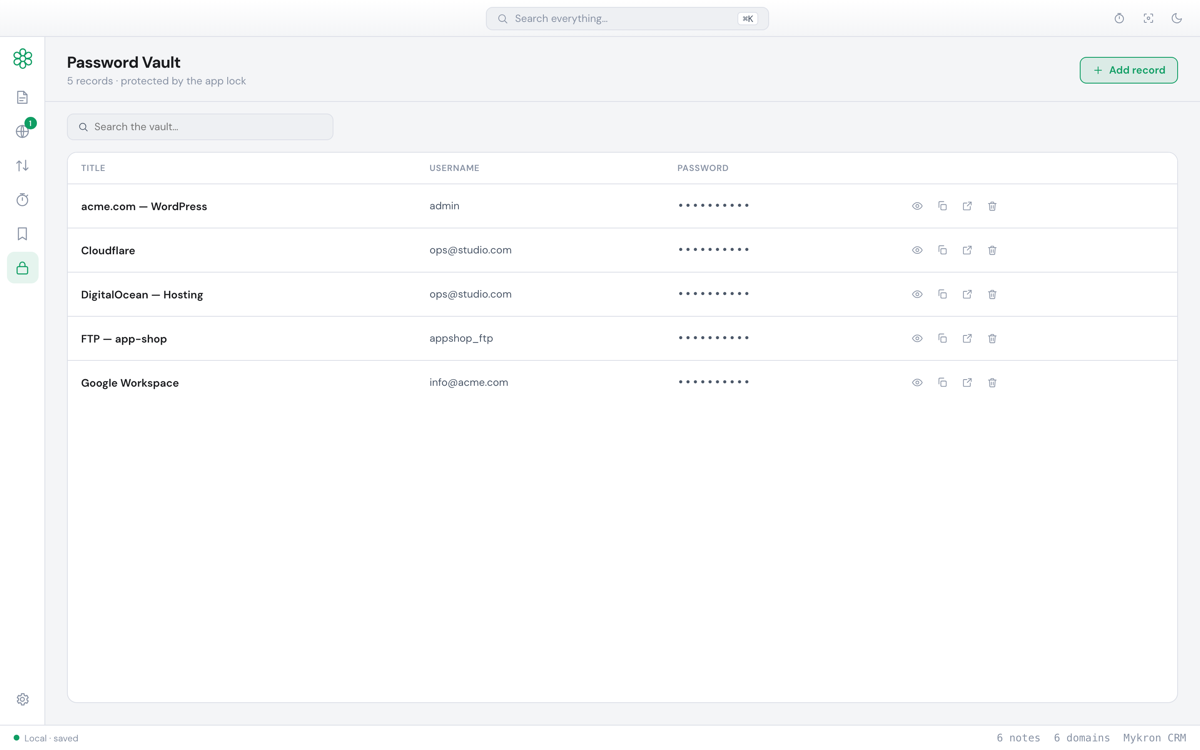Screen dimensions: 1200x750
Task: Delete the Cloudflare record
Action: pyautogui.click(x=992, y=250)
